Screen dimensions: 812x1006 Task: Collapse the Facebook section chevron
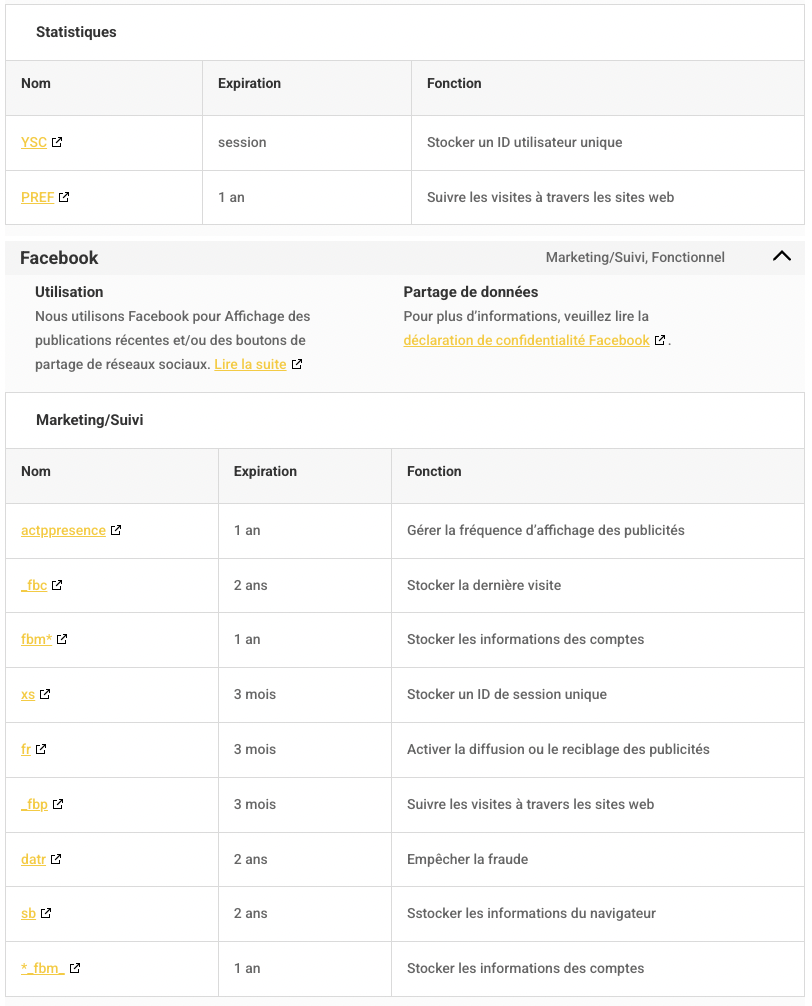782,257
